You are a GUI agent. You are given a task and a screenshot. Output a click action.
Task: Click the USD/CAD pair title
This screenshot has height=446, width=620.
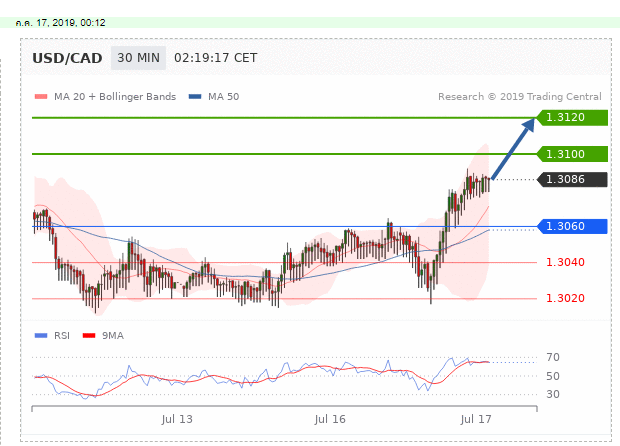point(67,58)
